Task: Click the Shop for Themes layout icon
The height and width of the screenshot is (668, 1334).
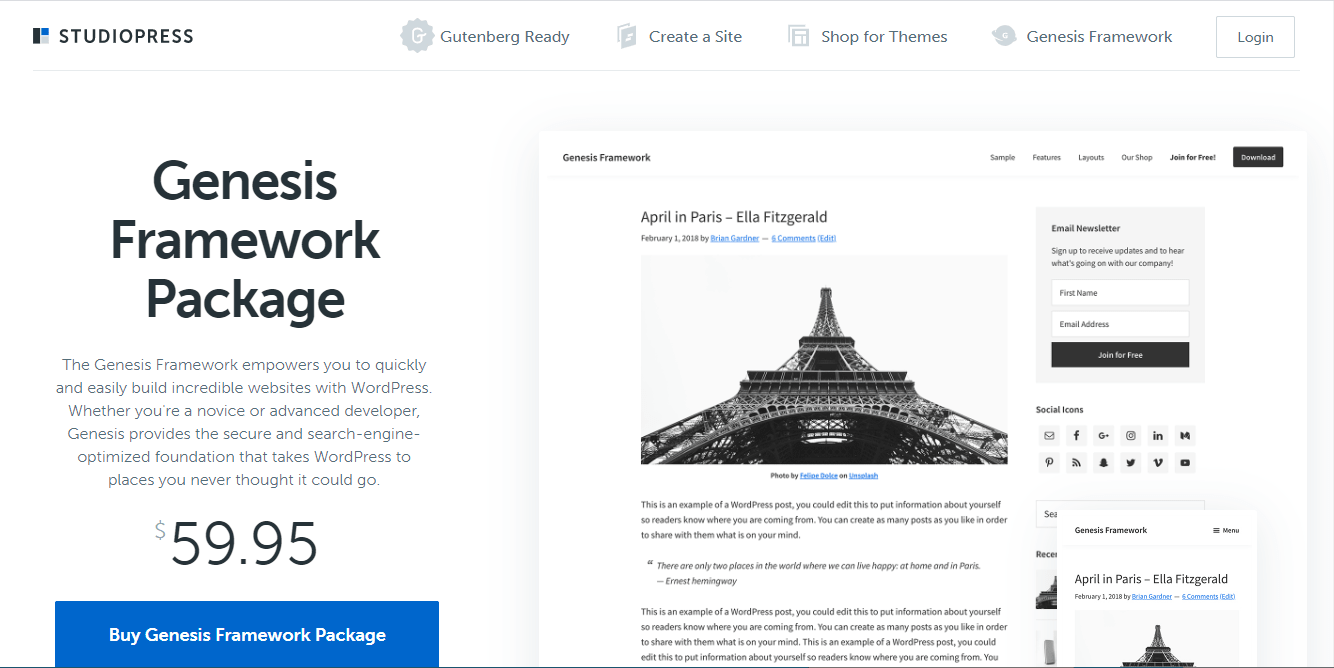Action: click(798, 37)
